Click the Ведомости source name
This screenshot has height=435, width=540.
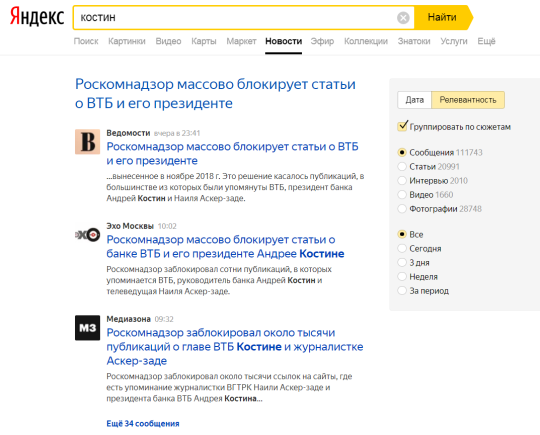point(128,133)
